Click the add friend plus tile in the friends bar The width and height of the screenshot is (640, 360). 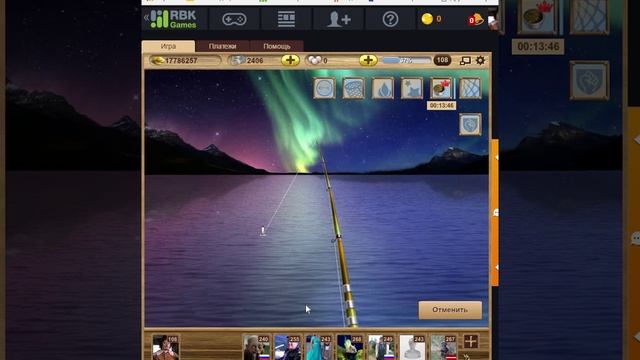pyautogui.click(x=471, y=341)
